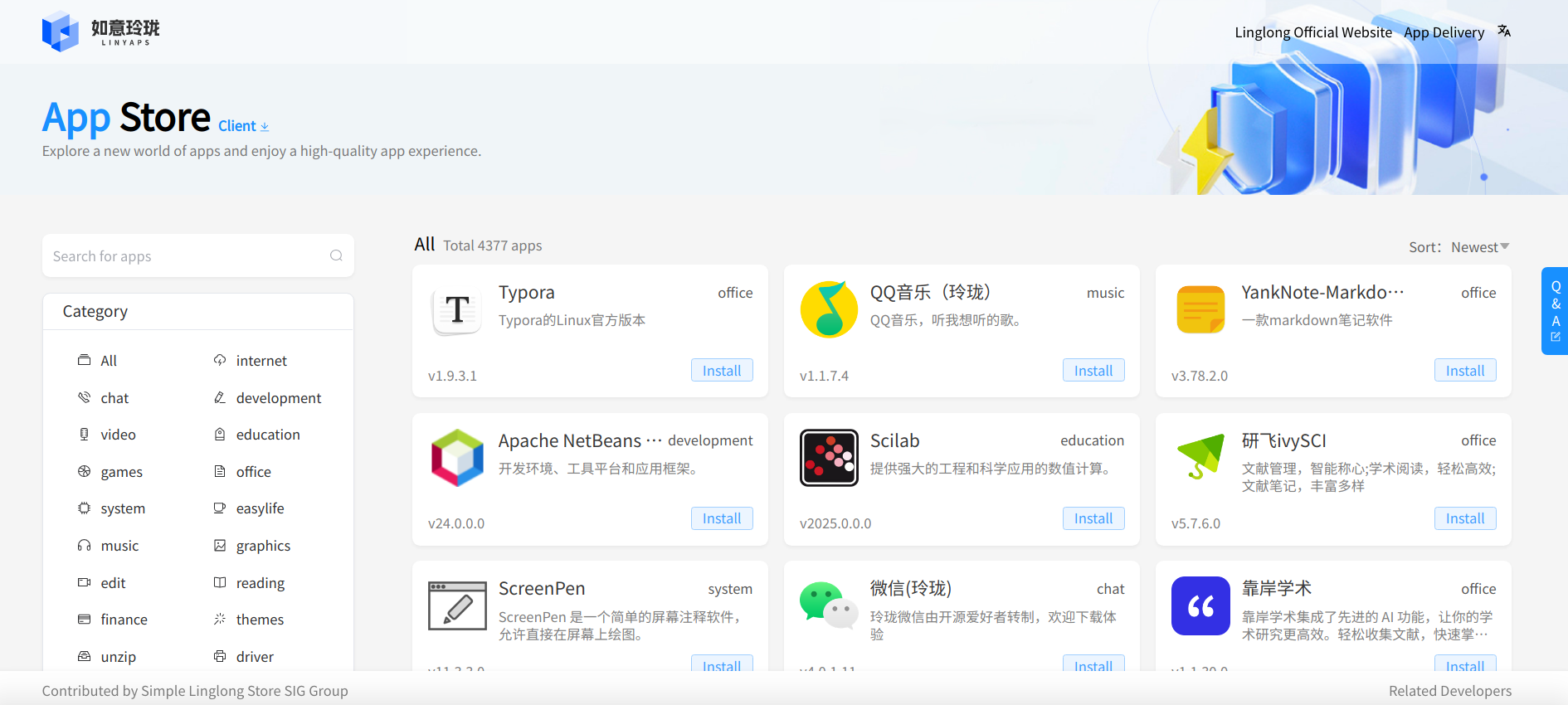1568x705 pixels.
Task: Open the Q&A side tab
Action: pos(1555,311)
